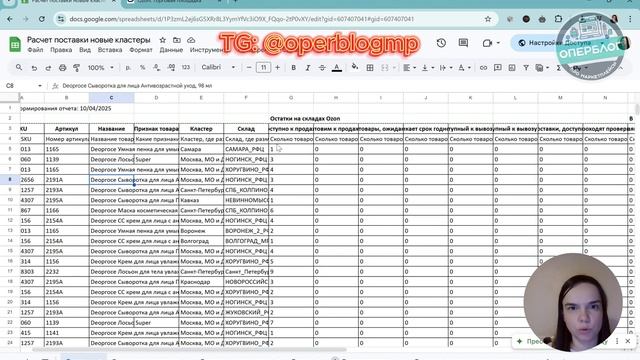This screenshot has height=360, width=640.
Task: Select the cell containing Краснодар
Action: coord(201,282)
